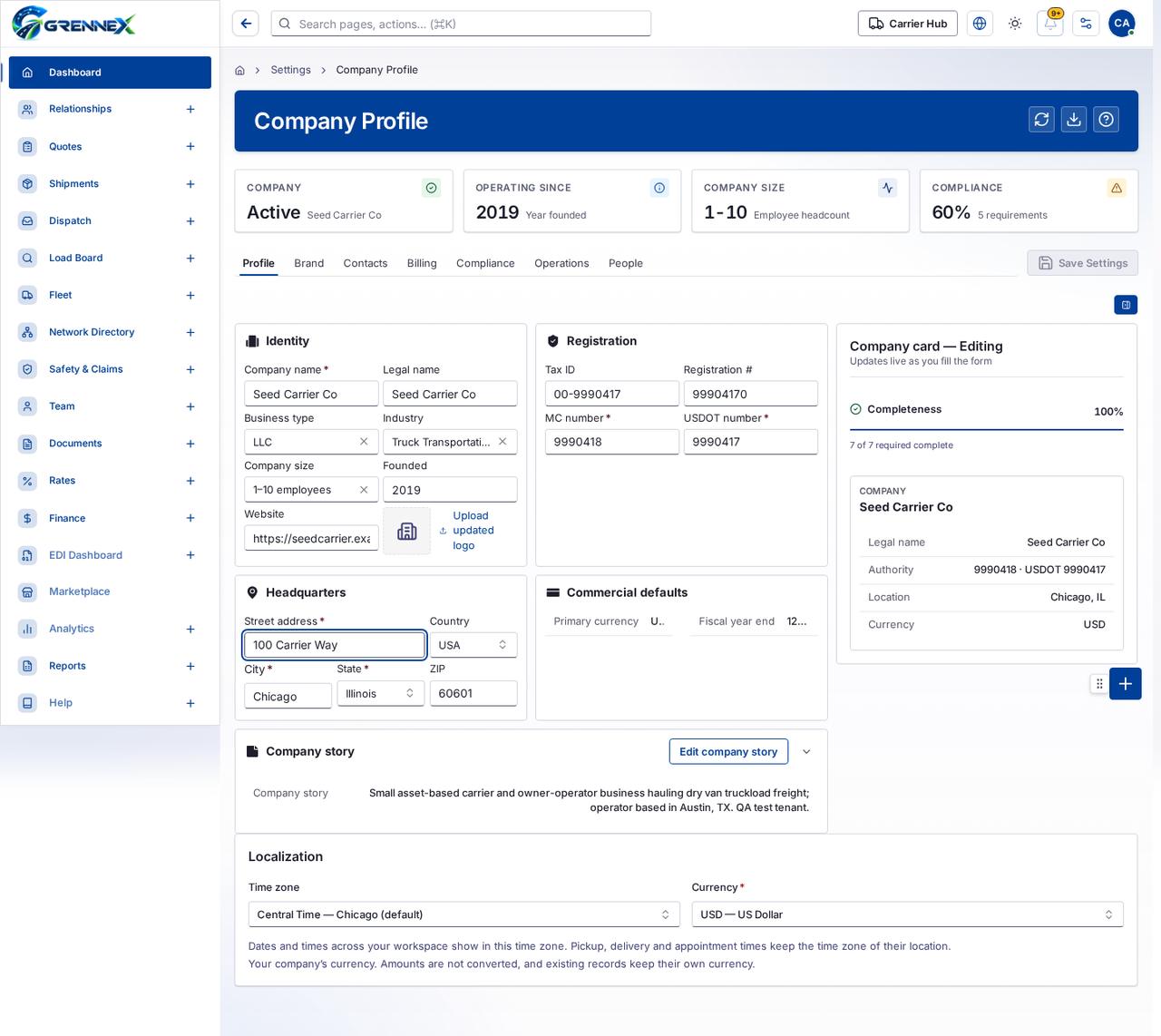
Task: Switch to the Compliance tab
Action: coord(485,263)
